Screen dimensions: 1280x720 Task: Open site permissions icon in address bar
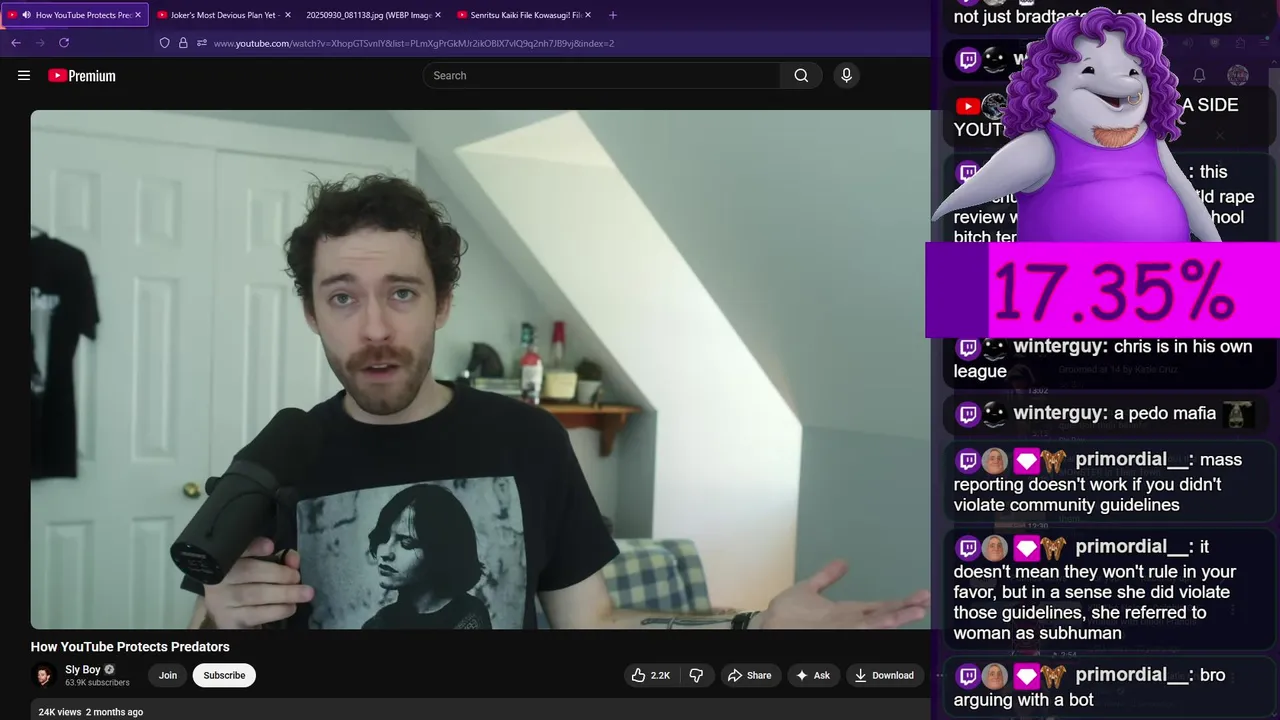(x=201, y=43)
